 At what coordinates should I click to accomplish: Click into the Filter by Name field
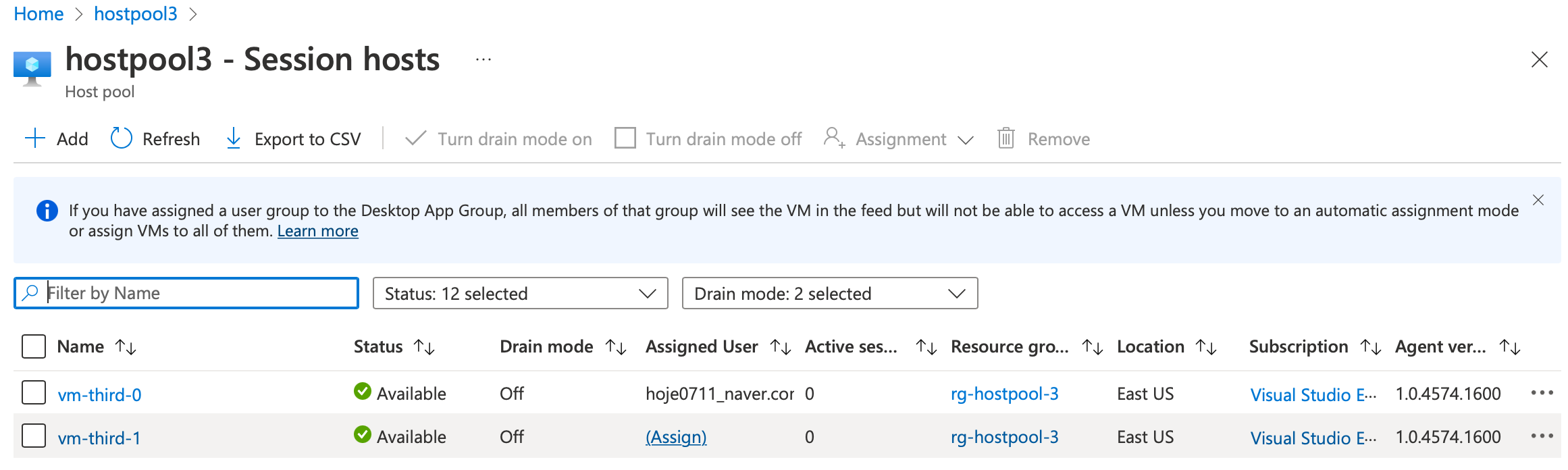(x=196, y=293)
